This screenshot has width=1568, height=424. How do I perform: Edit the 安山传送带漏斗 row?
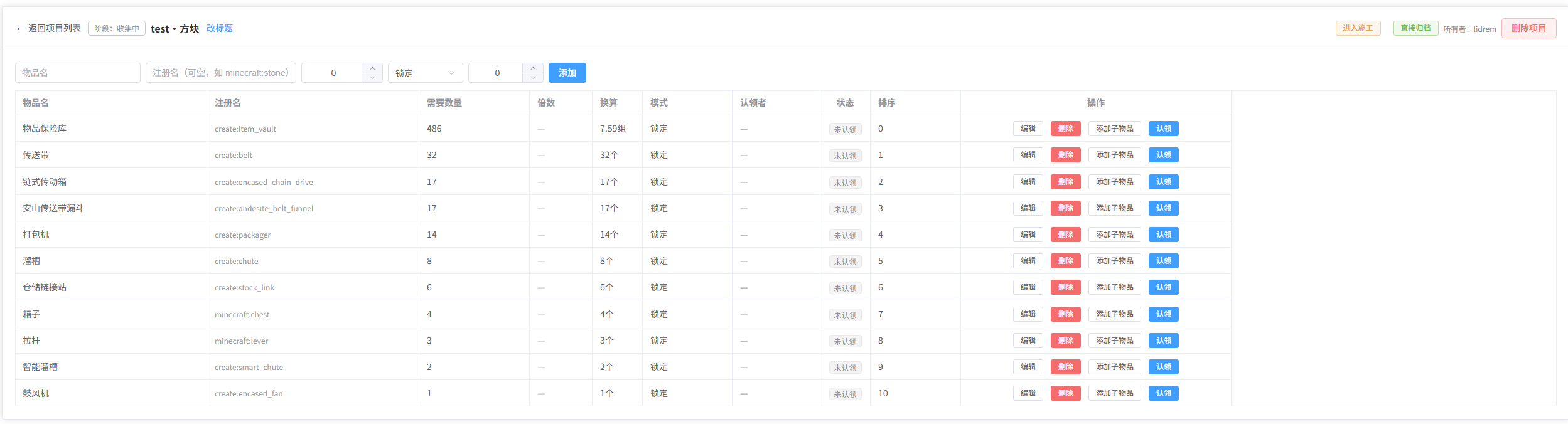pos(1028,208)
